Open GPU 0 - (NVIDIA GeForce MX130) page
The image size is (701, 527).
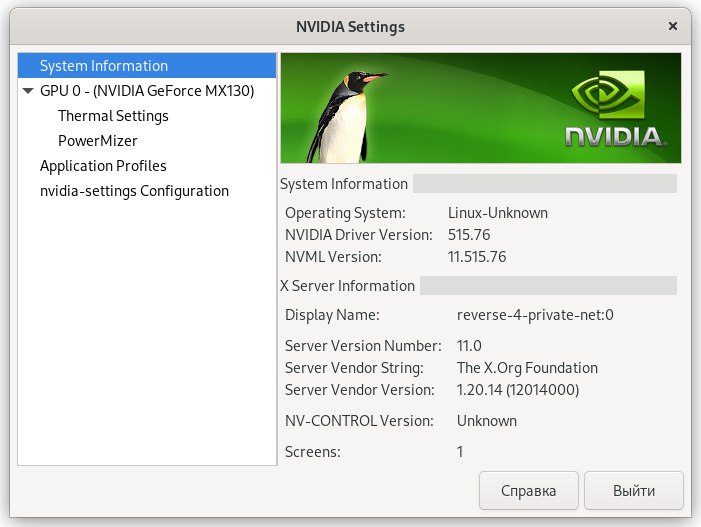click(147, 91)
